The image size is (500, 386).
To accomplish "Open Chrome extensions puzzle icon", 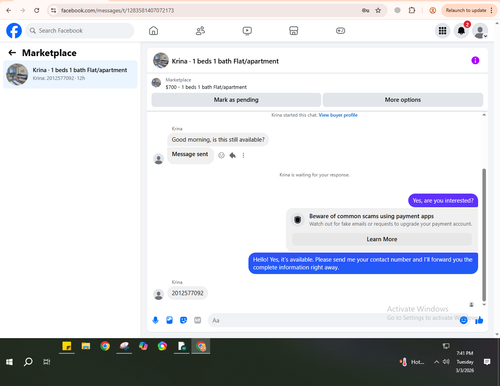I will pyautogui.click(x=412, y=10).
